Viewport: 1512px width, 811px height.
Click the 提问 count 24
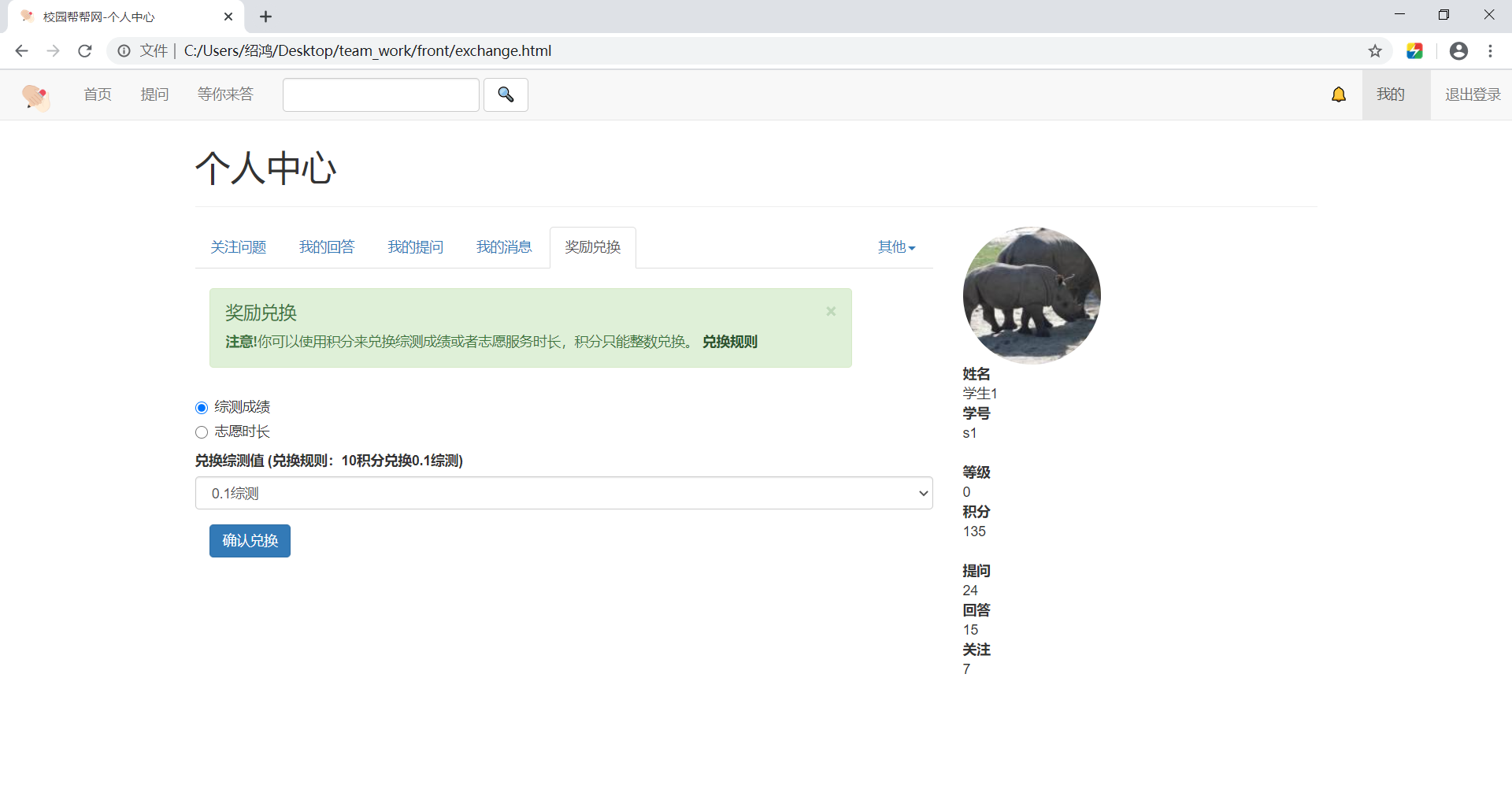point(970,591)
